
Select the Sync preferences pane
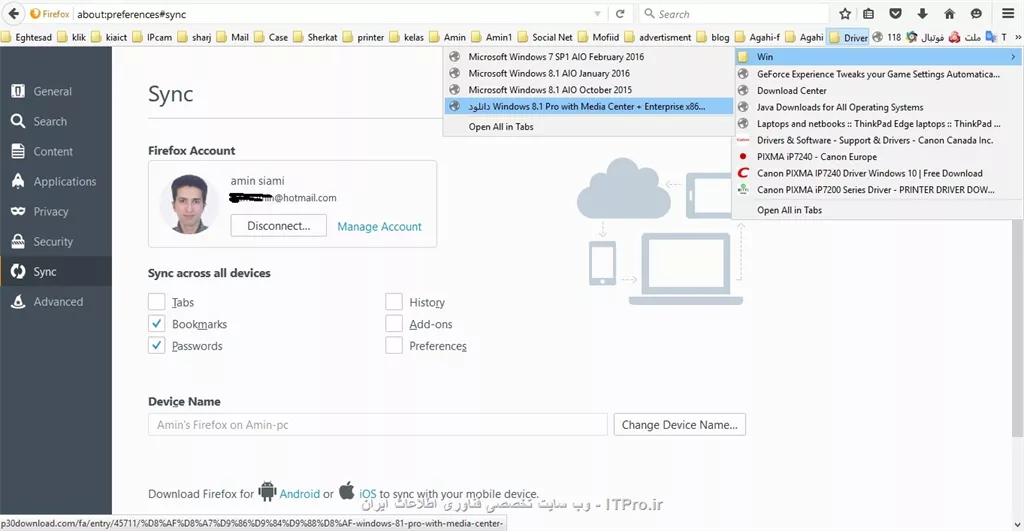(x=56, y=272)
